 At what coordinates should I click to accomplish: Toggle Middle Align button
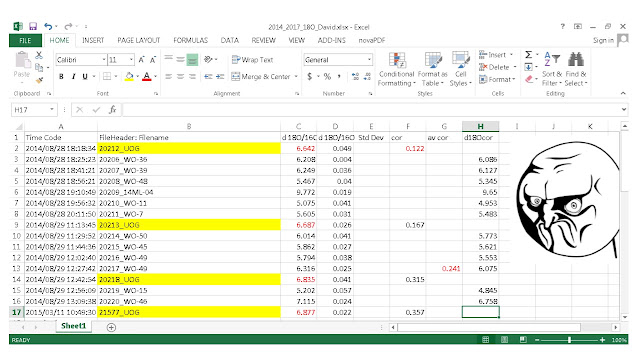pyautogui.click(x=180, y=60)
